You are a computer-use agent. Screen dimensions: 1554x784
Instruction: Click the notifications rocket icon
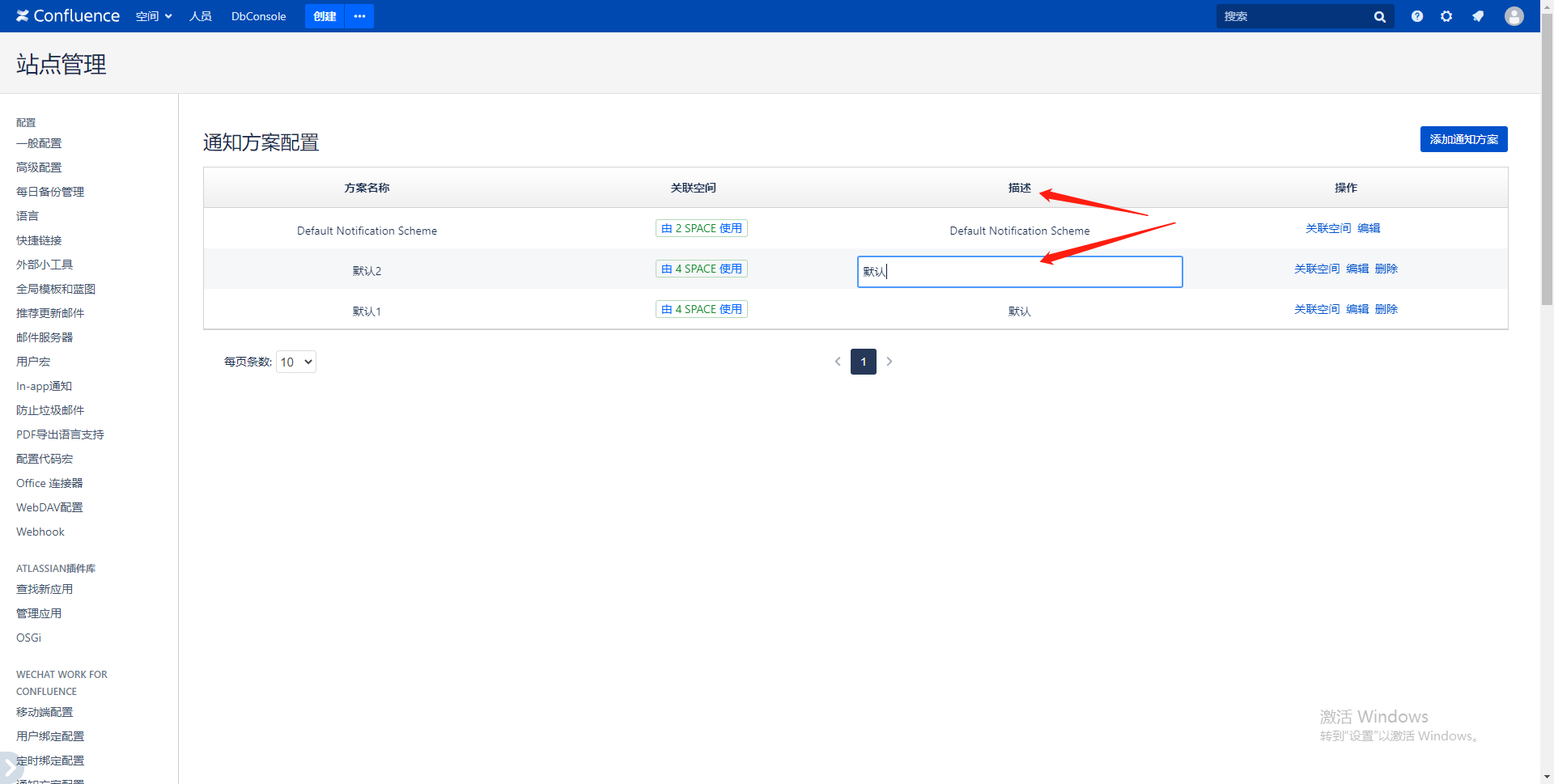pos(1478,16)
